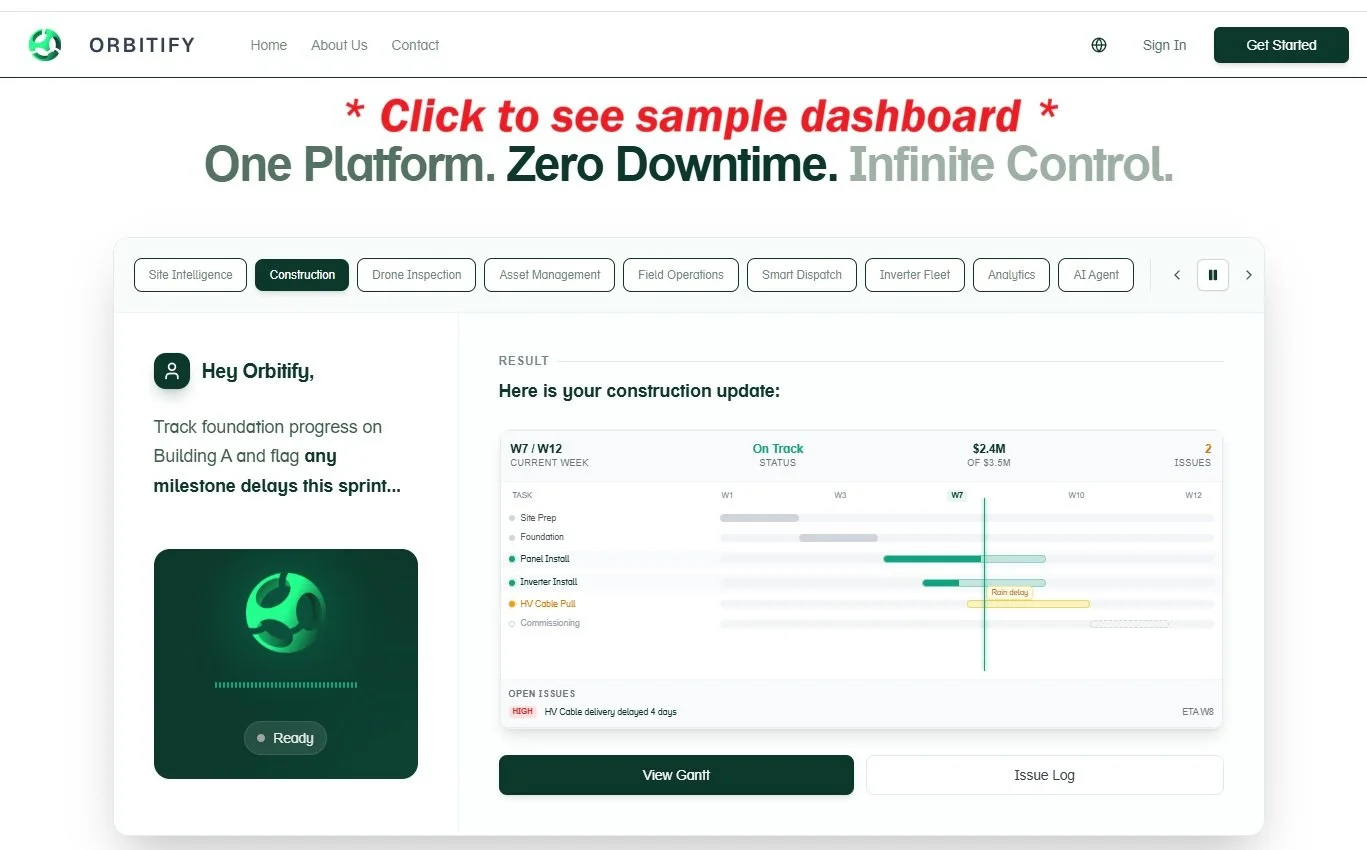Open the Contact page
The image size is (1367, 850).
[x=415, y=45]
